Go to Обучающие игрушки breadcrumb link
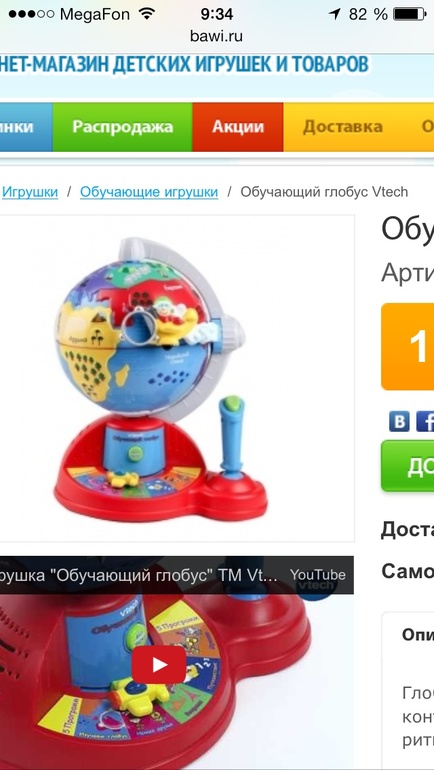Viewport: 434px width, 770px height. (149, 192)
